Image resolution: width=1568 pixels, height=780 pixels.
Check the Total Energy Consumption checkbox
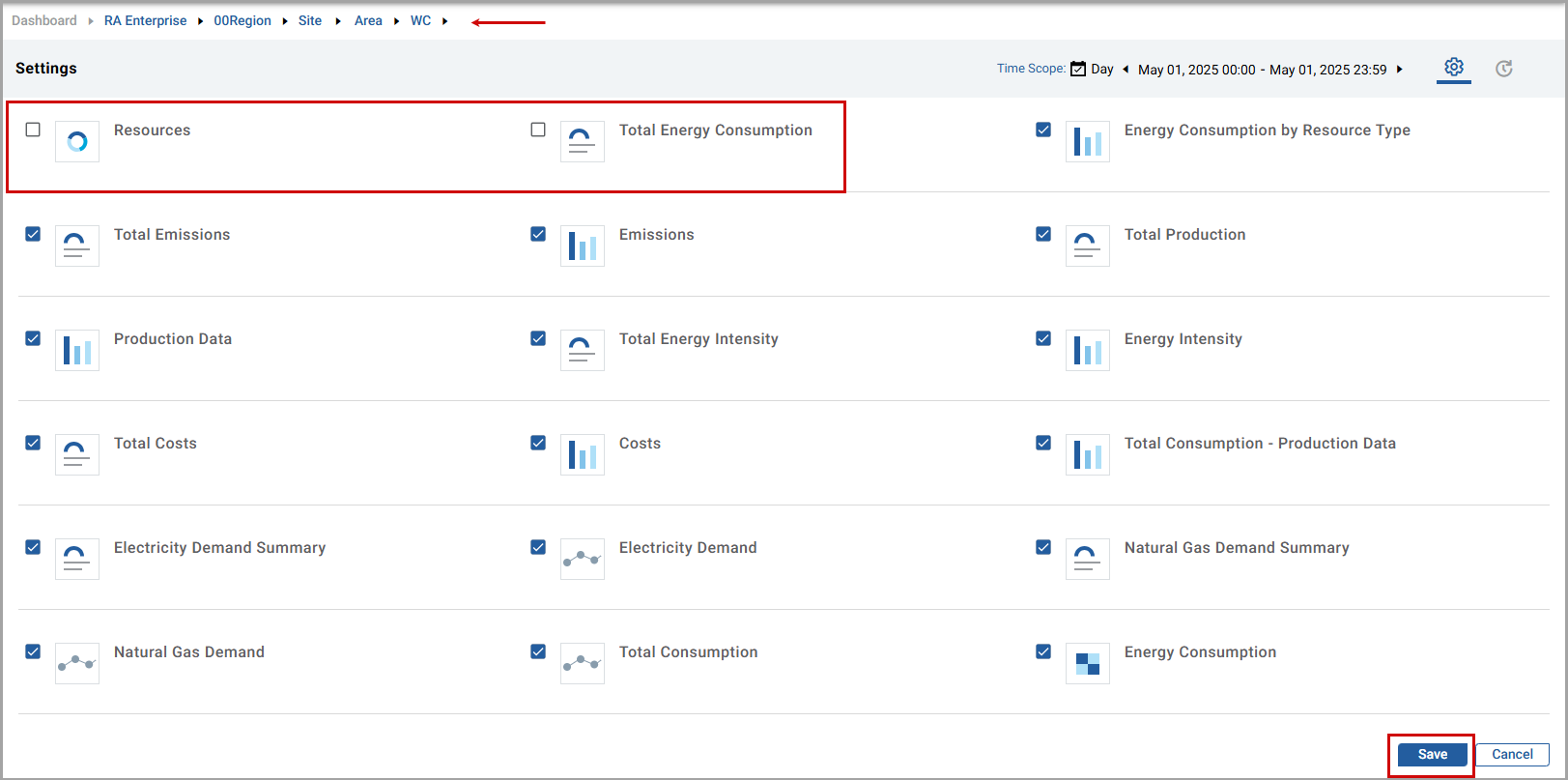pos(538,130)
